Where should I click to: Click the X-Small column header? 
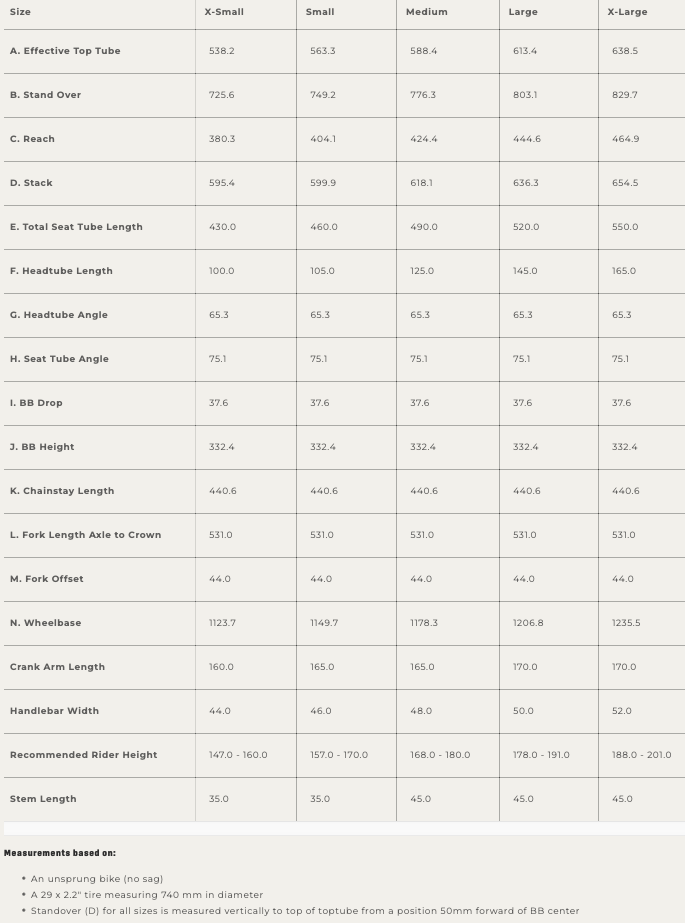tap(224, 12)
